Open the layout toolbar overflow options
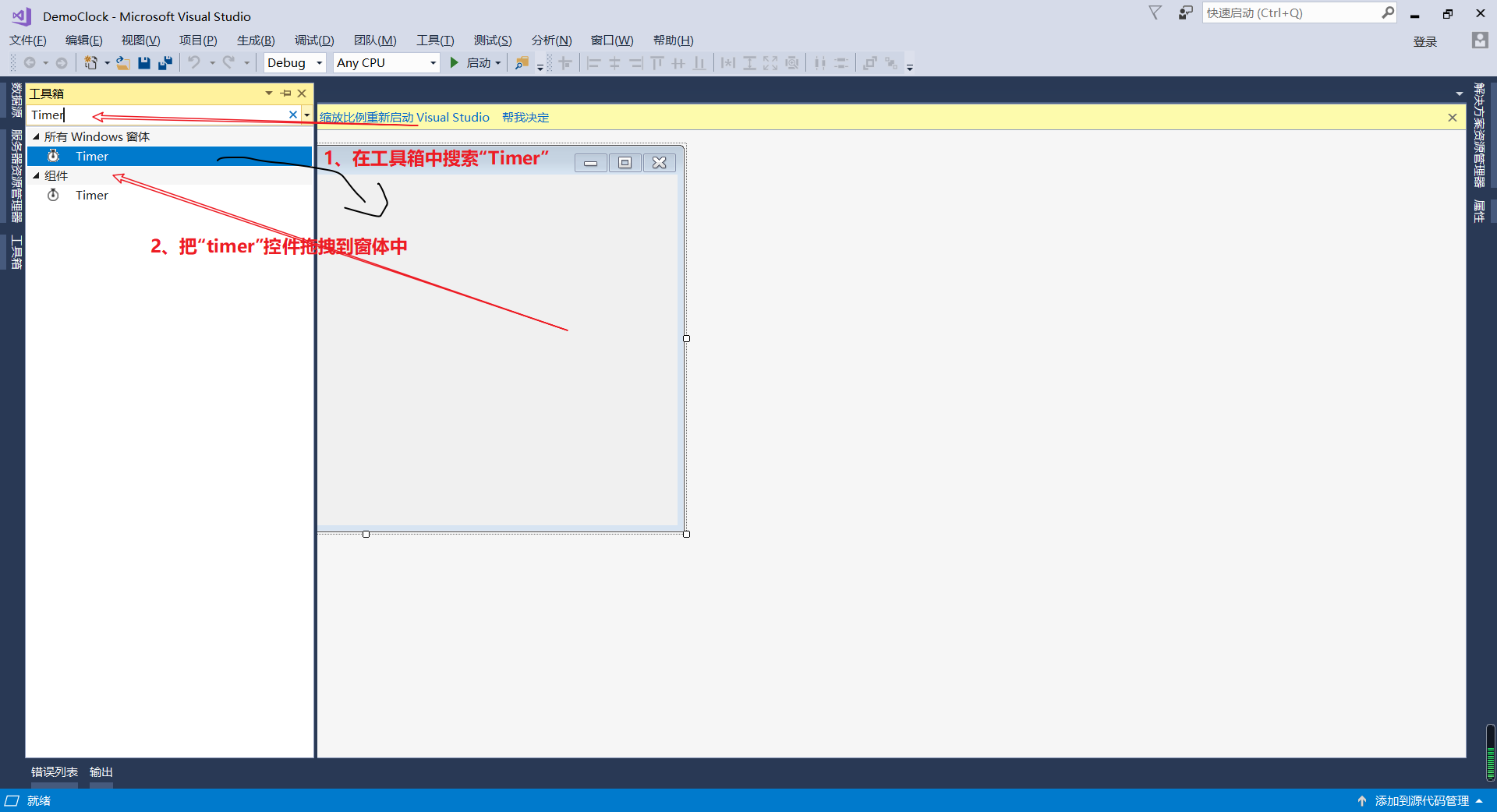1497x812 pixels. (909, 67)
